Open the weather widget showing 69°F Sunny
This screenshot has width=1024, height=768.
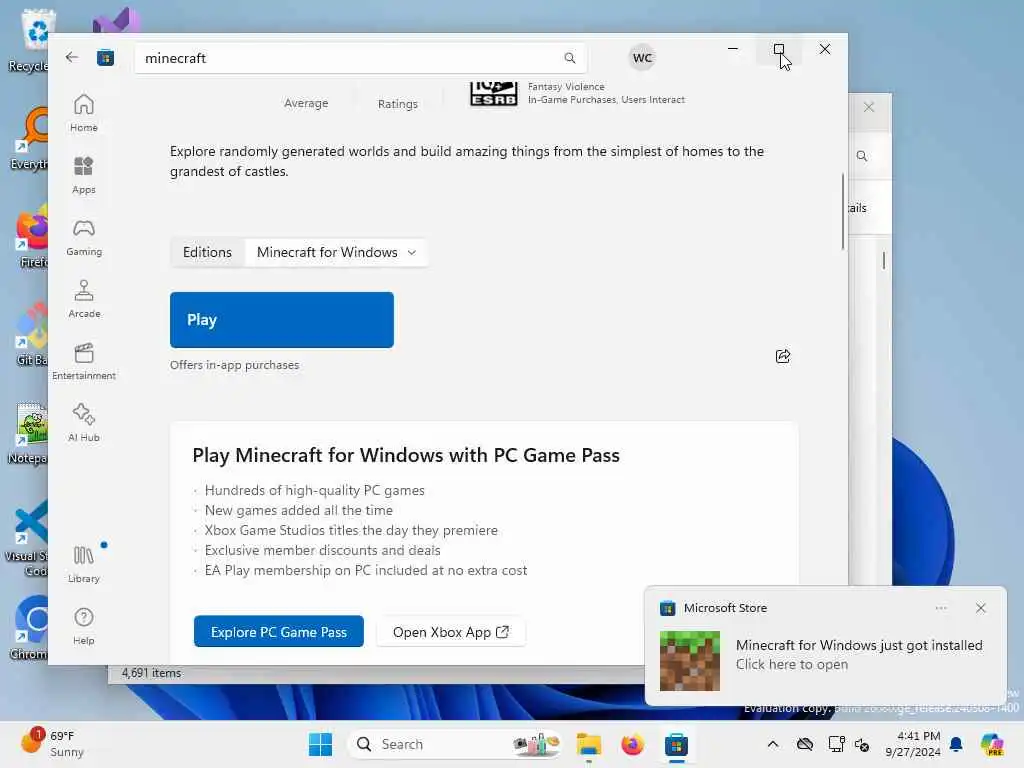coord(54,744)
